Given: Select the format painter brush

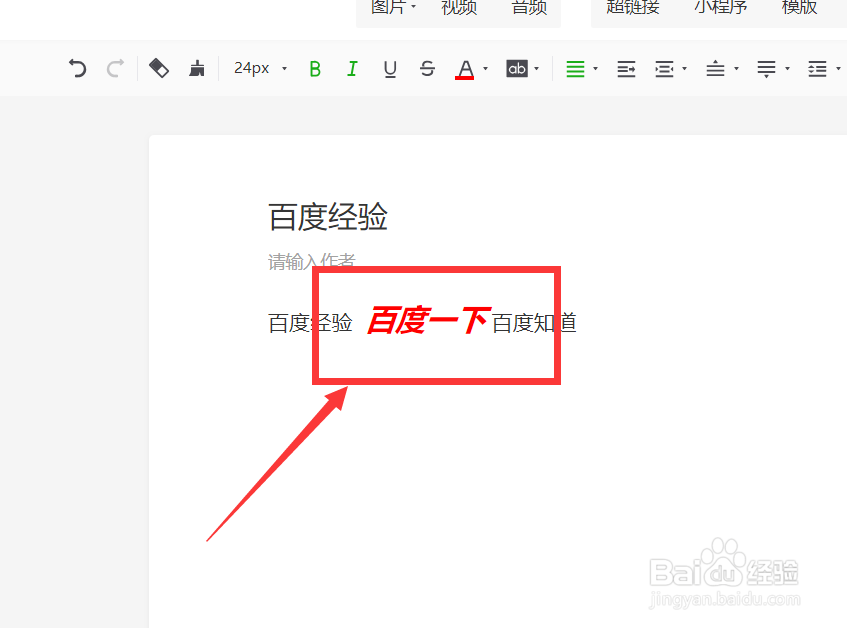Looking at the screenshot, I should tap(197, 69).
